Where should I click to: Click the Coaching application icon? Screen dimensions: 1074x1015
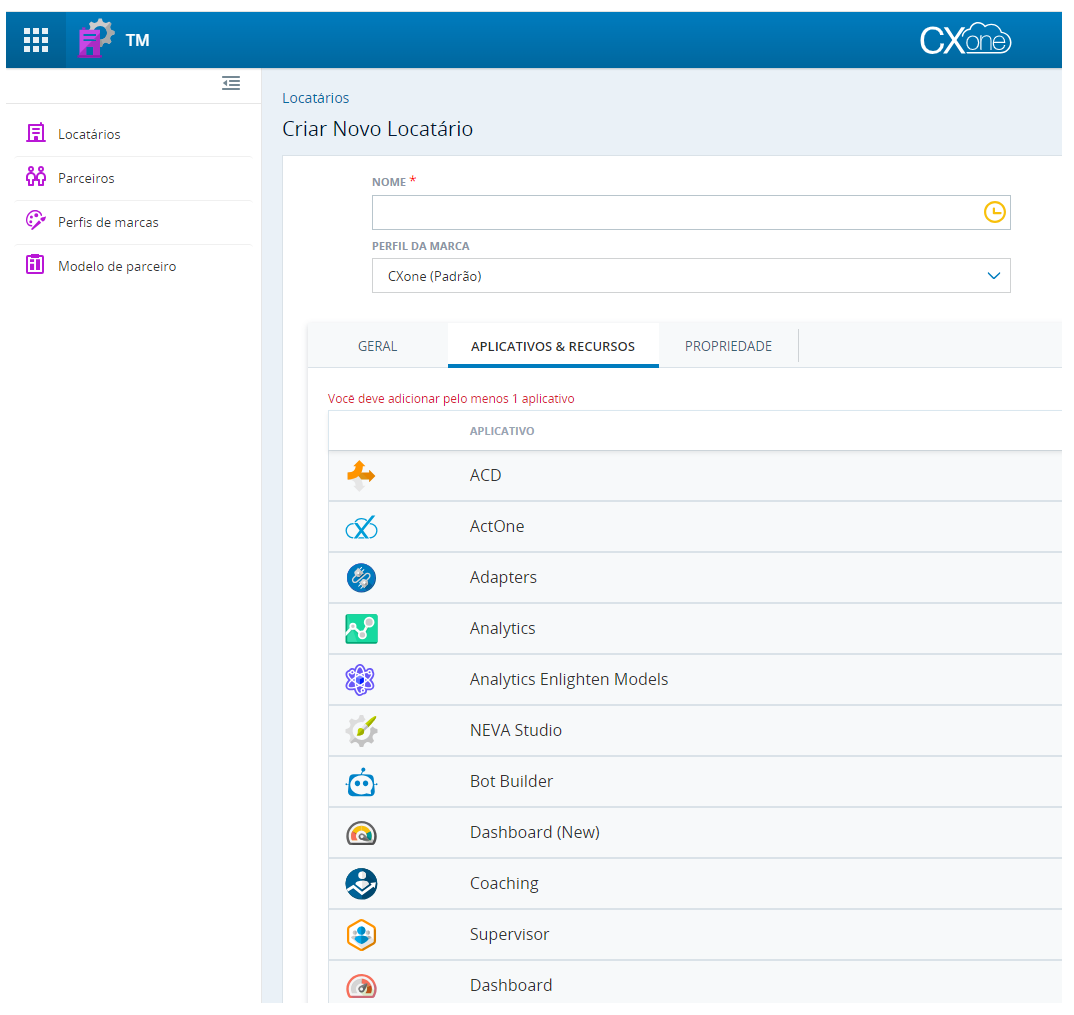coord(361,884)
